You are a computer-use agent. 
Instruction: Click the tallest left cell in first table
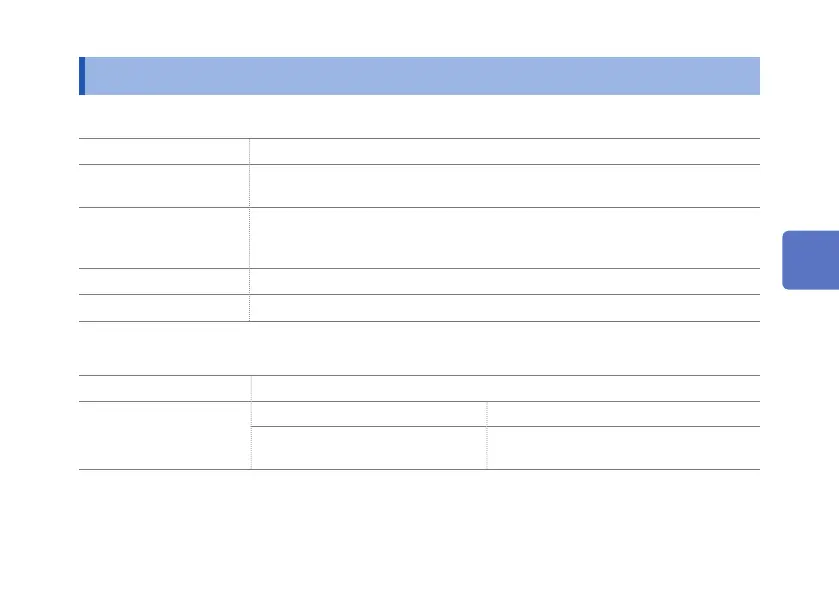pyautogui.click(x=164, y=237)
